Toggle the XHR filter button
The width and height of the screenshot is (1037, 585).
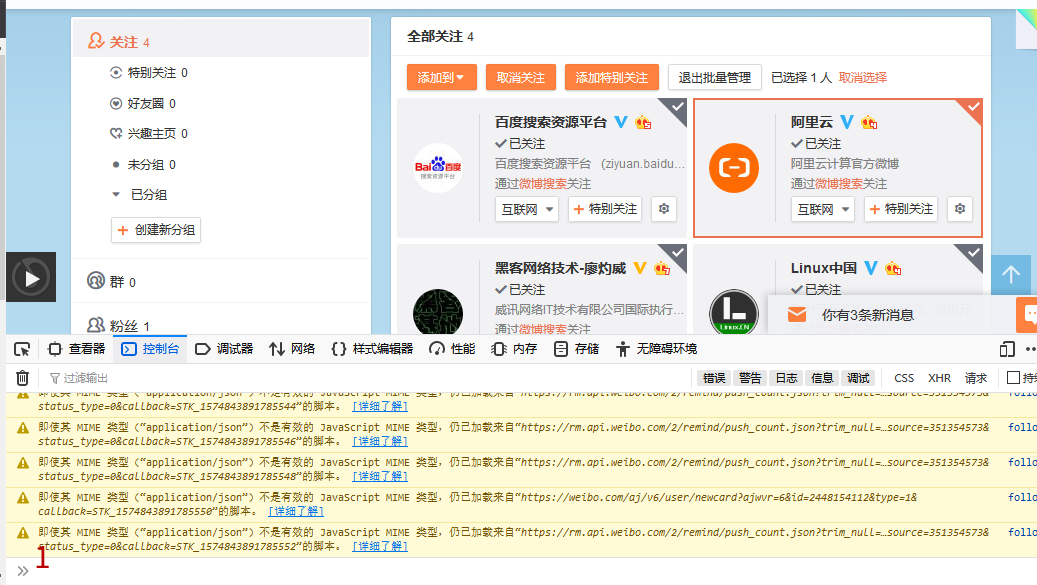pos(939,378)
